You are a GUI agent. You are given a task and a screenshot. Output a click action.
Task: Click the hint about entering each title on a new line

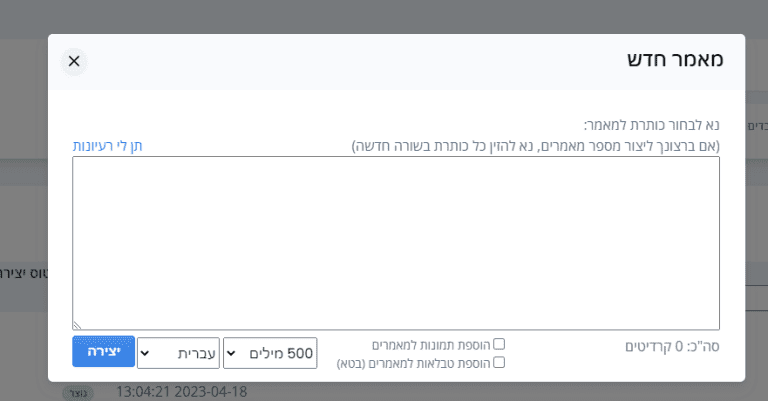coord(536,146)
